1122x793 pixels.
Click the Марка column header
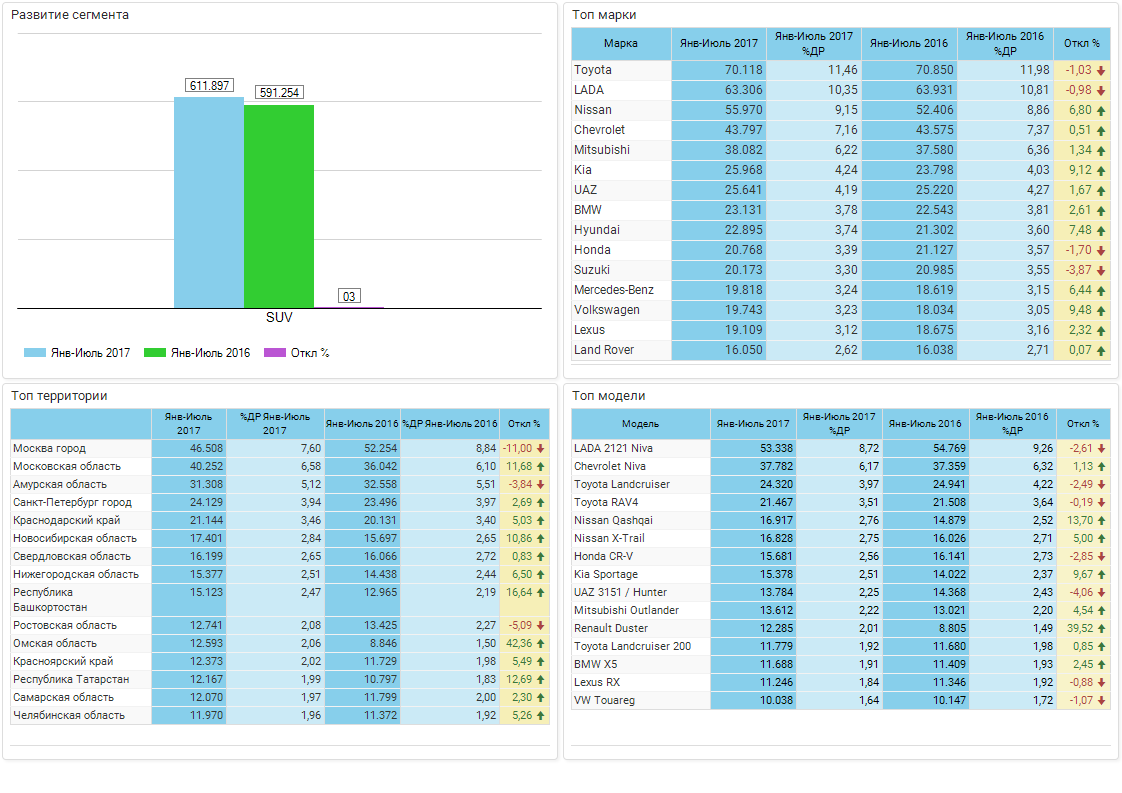pyautogui.click(x=621, y=44)
